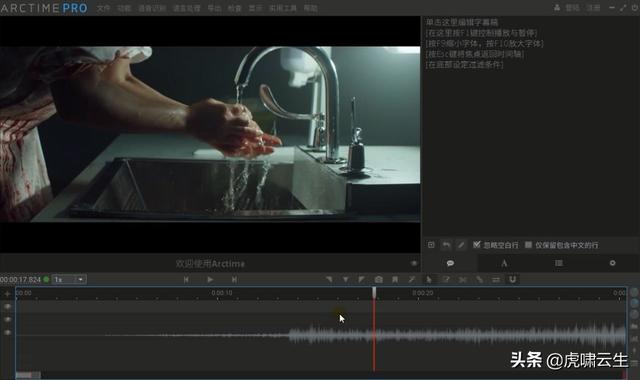This screenshot has height=380, width=640.
Task: Open the 语音识别 menu
Action: [x=152, y=8]
